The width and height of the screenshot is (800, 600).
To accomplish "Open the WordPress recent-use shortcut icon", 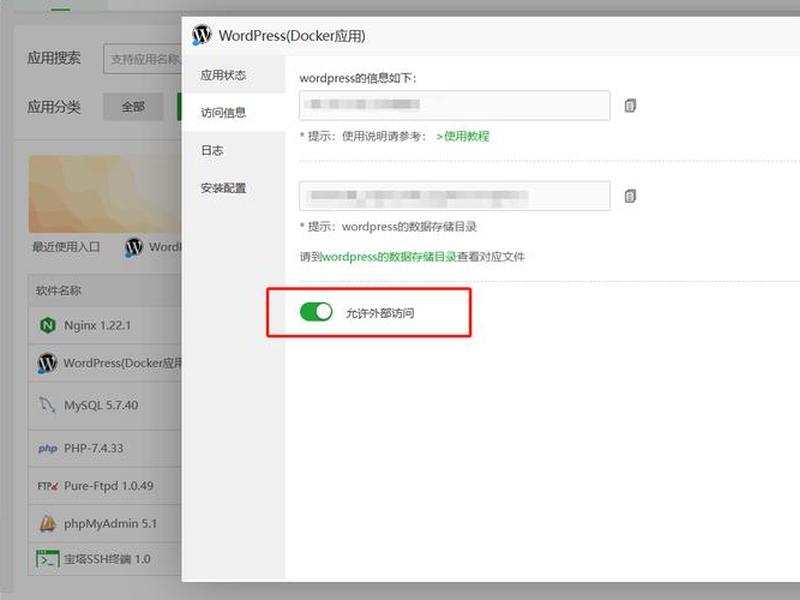I will tap(134, 247).
